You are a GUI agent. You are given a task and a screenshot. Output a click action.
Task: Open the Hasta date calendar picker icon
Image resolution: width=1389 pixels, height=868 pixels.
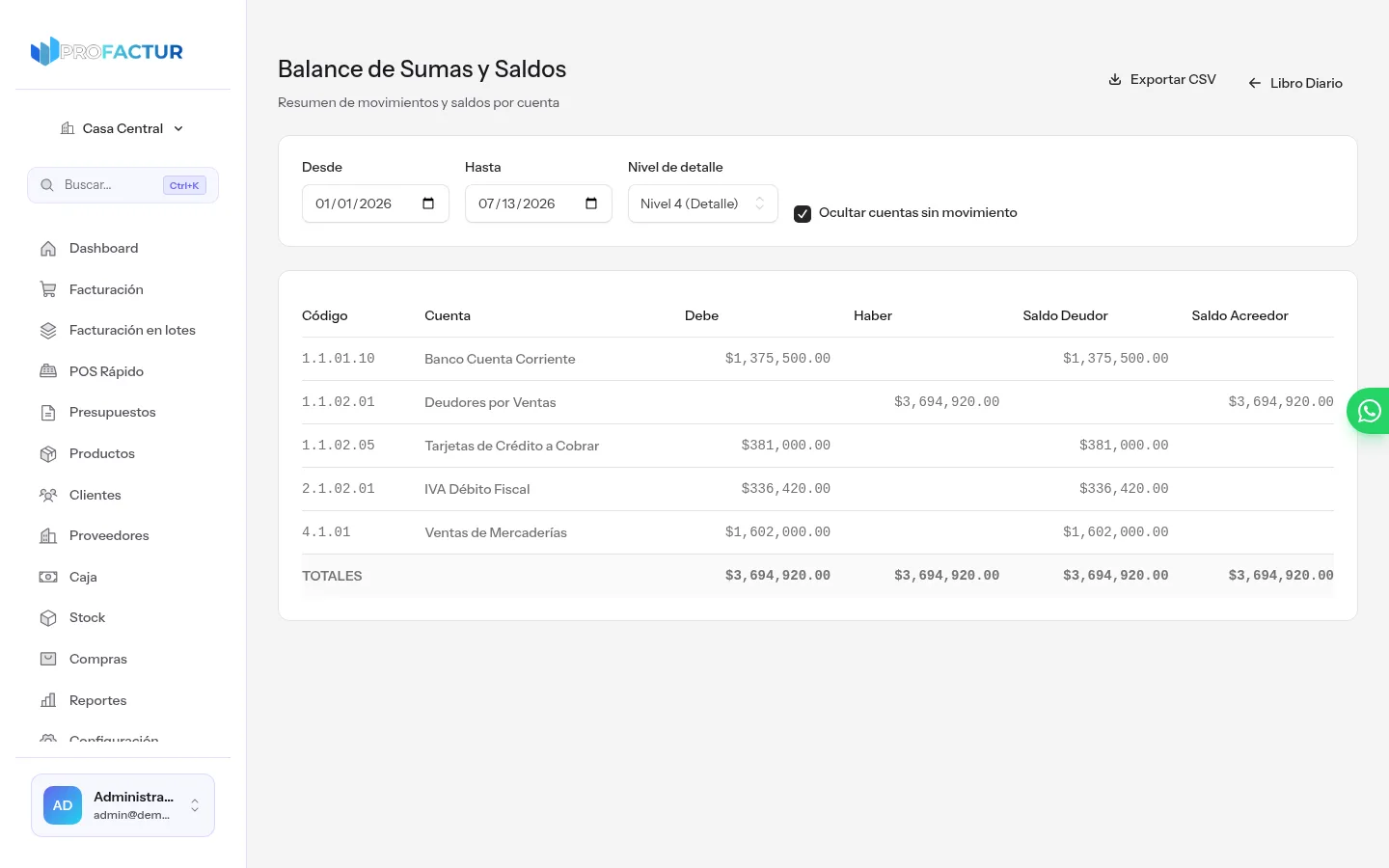(x=591, y=203)
